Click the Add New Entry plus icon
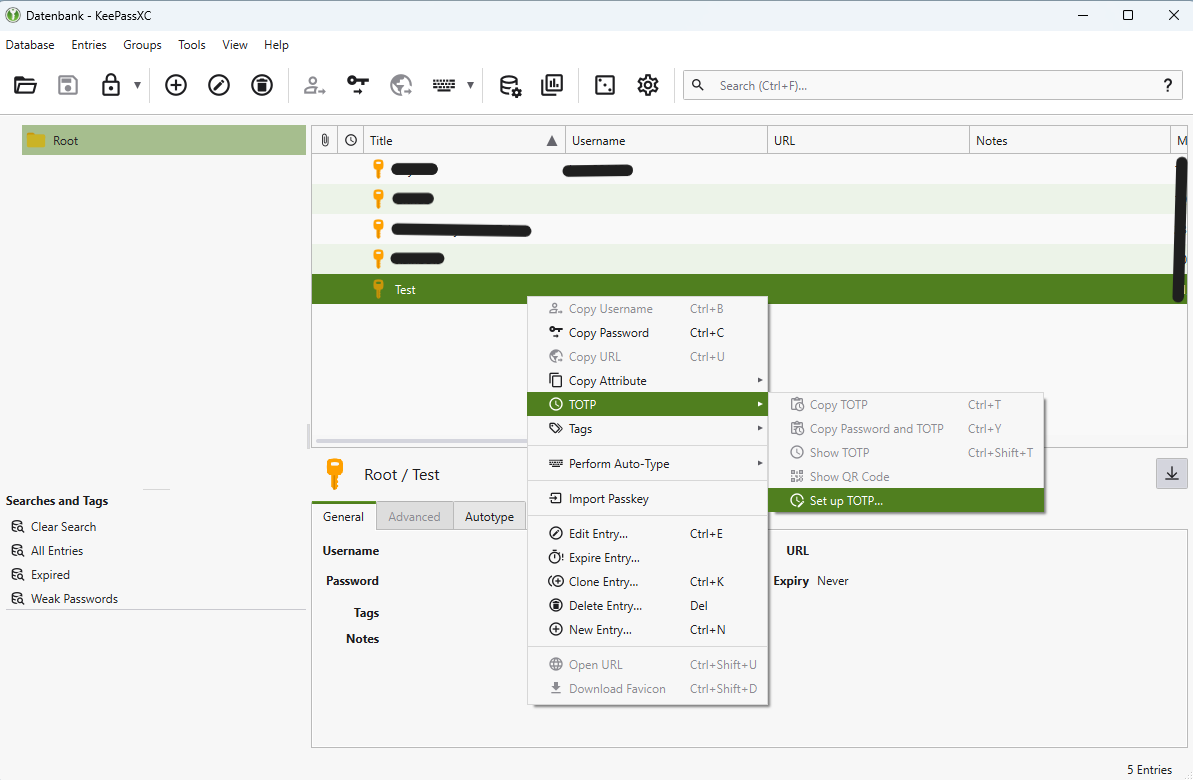The image size is (1193, 780). [176, 85]
